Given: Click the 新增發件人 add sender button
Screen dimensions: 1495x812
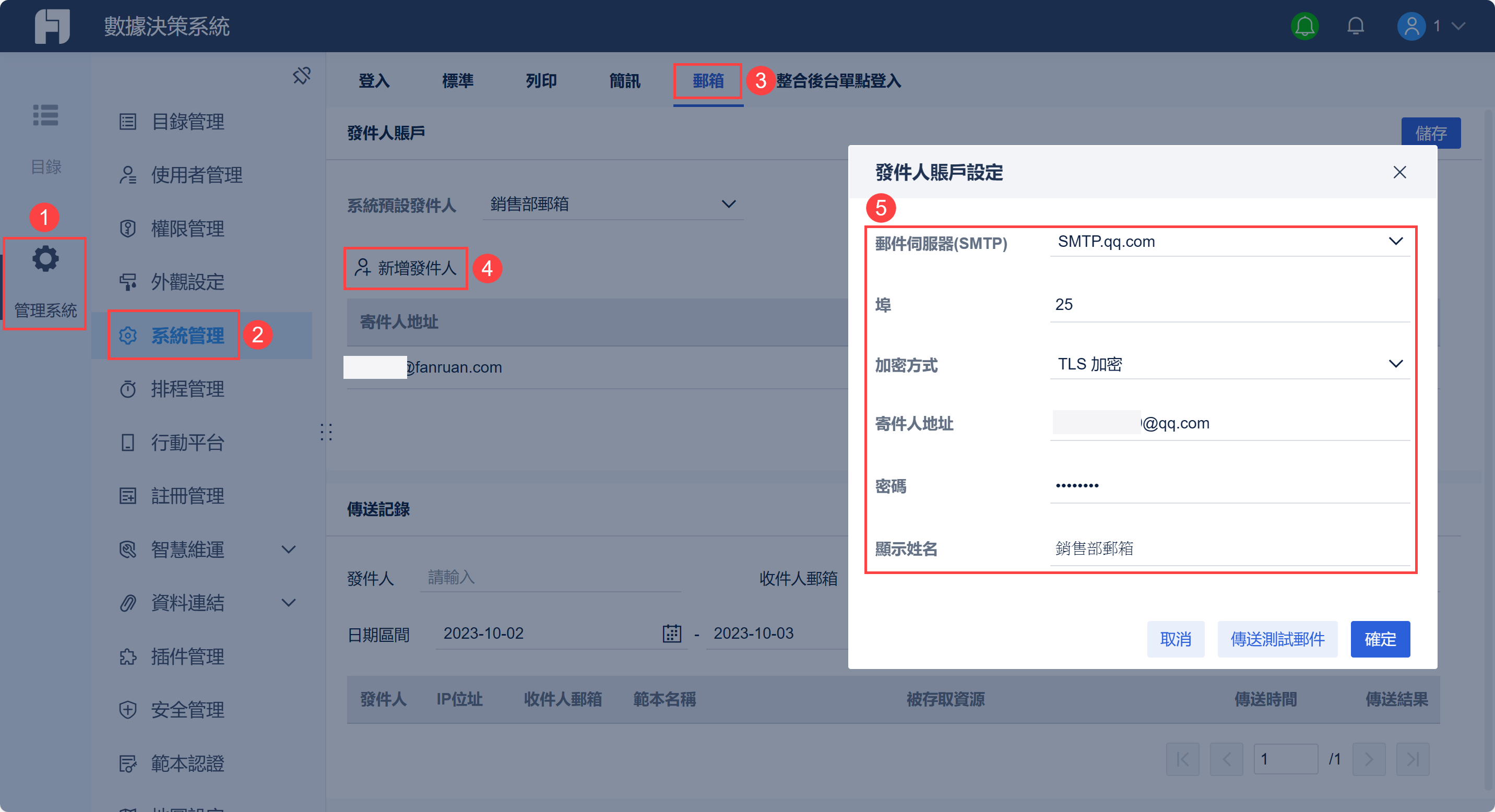Looking at the screenshot, I should (406, 268).
